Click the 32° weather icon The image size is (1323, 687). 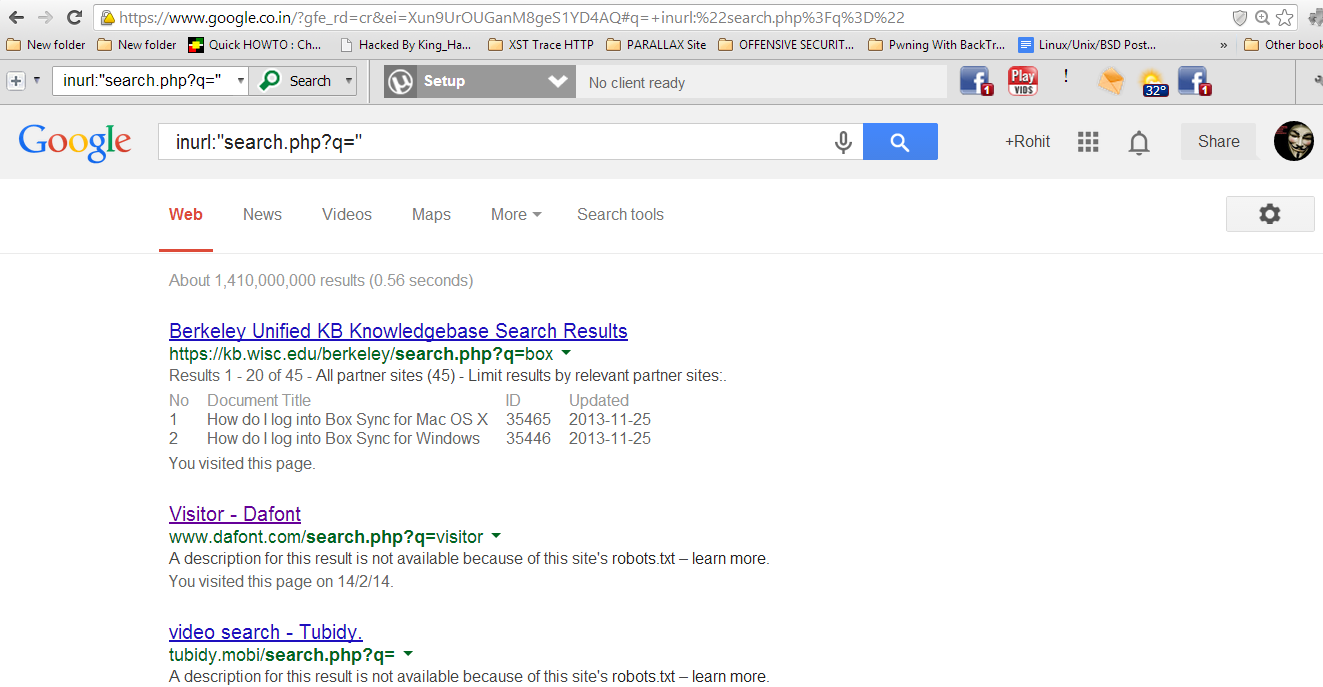(1153, 83)
